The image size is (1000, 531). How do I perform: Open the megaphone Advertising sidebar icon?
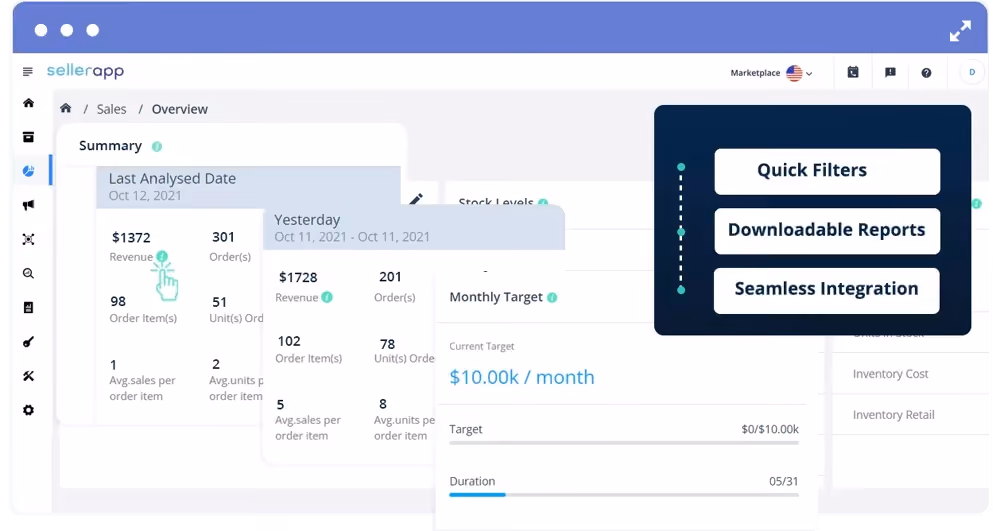coord(29,205)
